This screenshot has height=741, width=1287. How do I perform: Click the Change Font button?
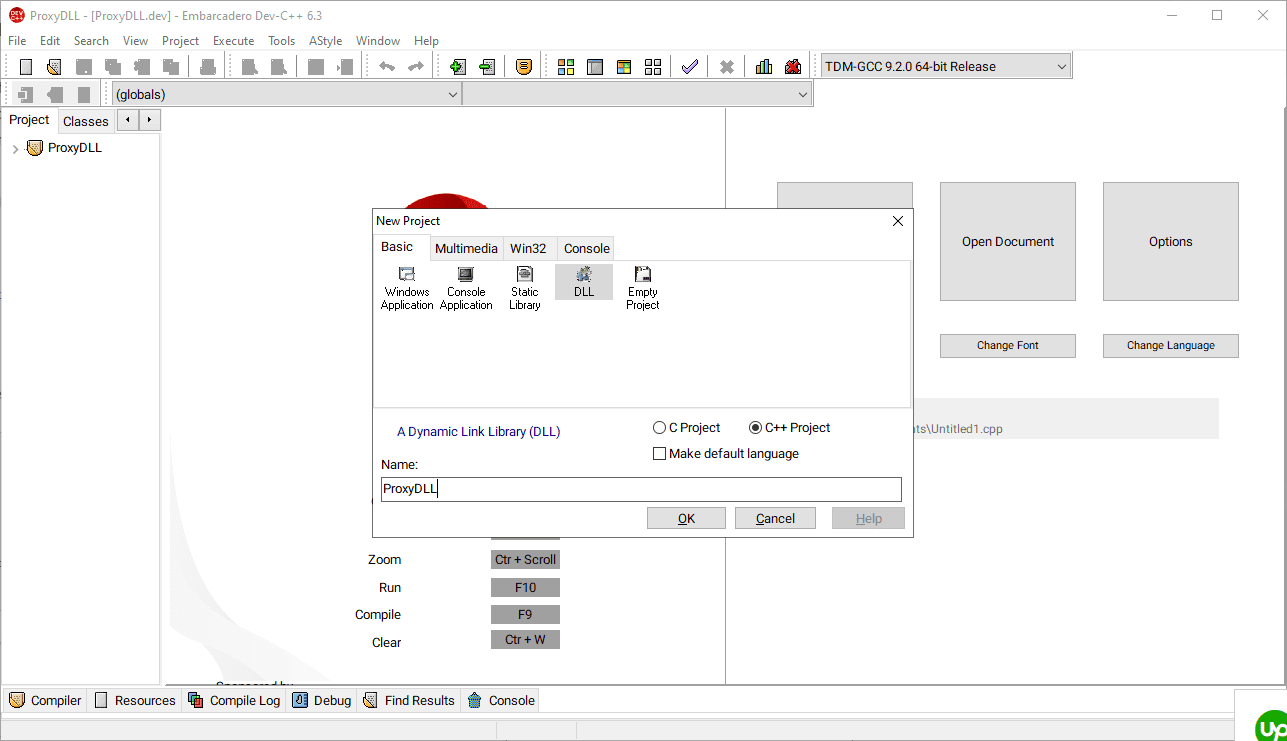tap(1008, 346)
